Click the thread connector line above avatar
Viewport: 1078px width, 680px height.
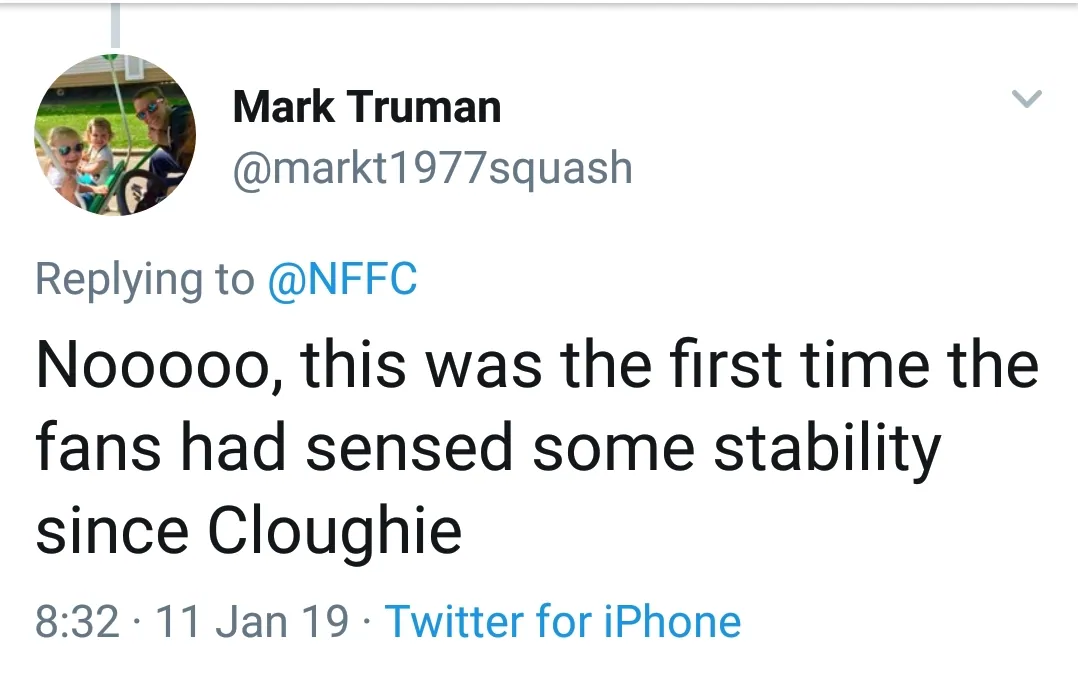coord(116,24)
